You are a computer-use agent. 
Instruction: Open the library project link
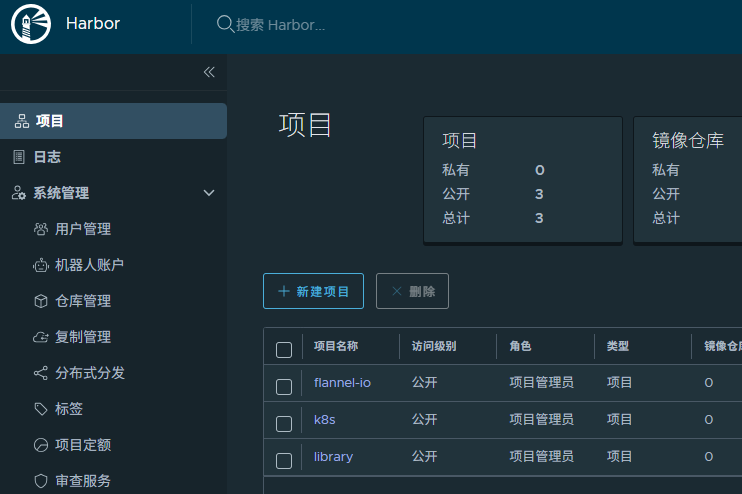coord(333,457)
